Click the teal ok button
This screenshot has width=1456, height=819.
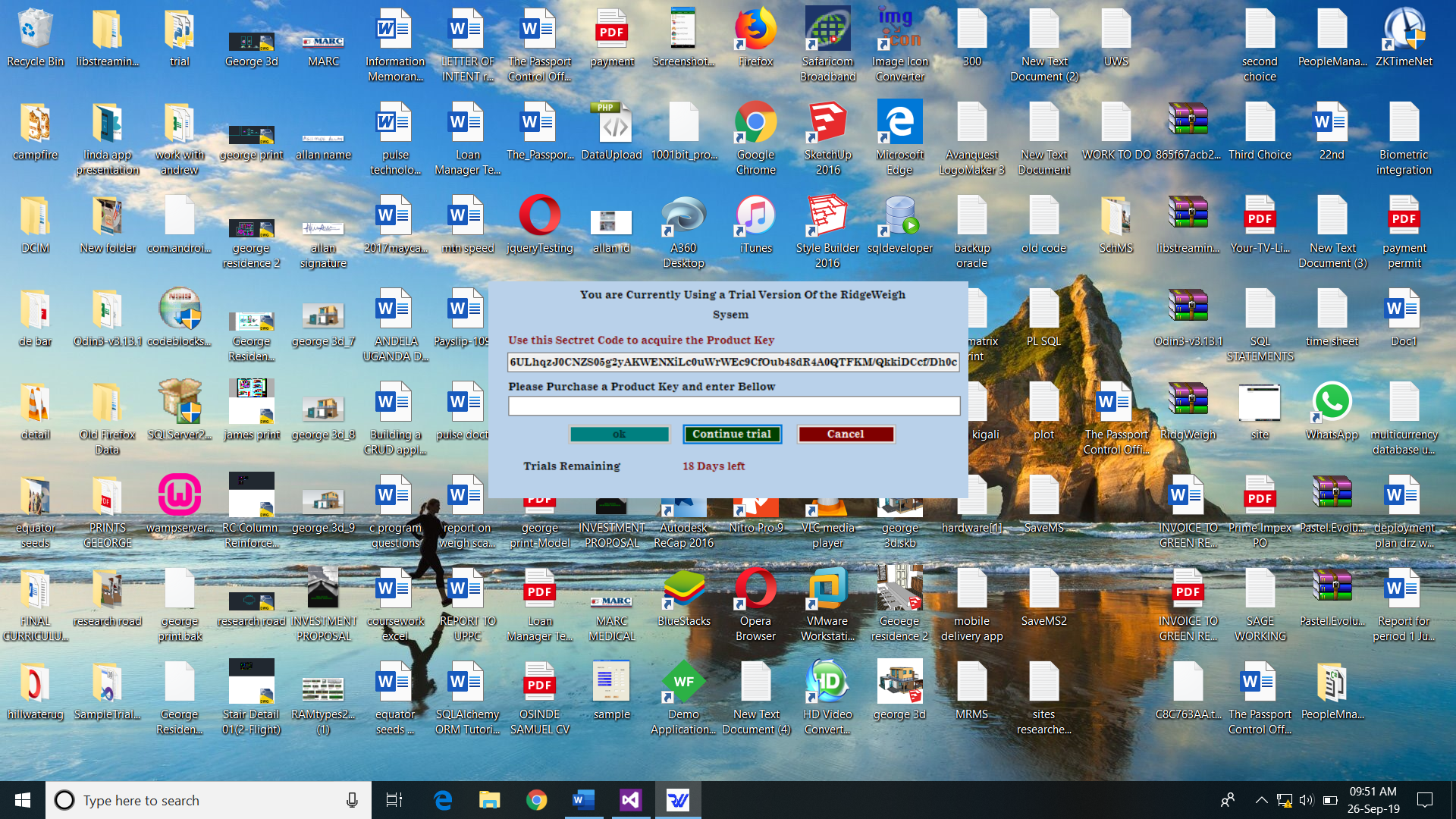coord(620,434)
